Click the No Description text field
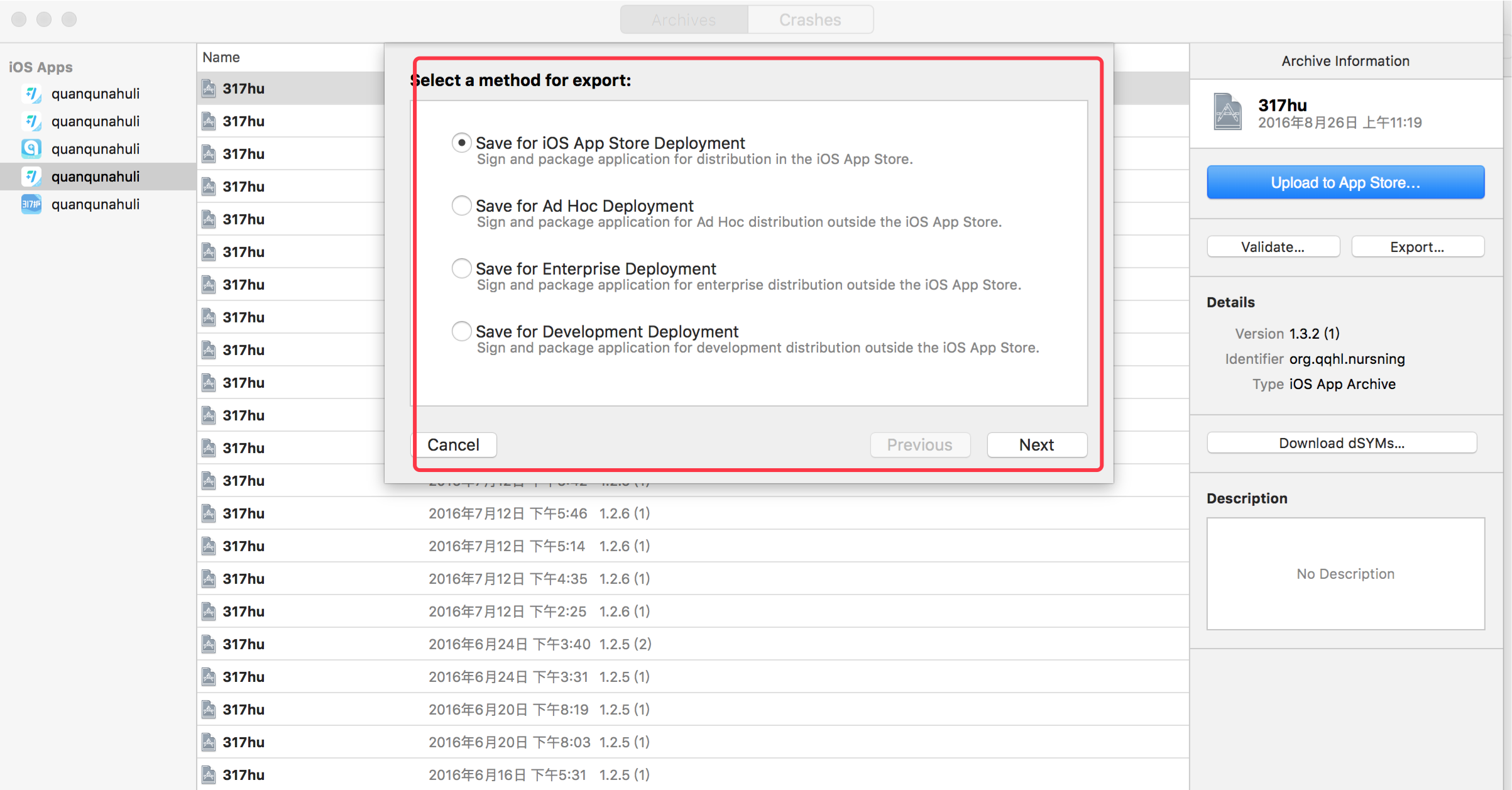 (x=1345, y=574)
